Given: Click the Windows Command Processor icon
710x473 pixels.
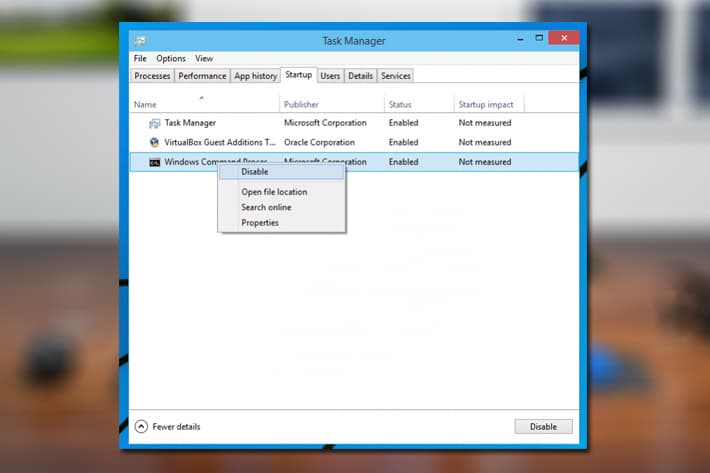Looking at the screenshot, I should [x=154, y=162].
